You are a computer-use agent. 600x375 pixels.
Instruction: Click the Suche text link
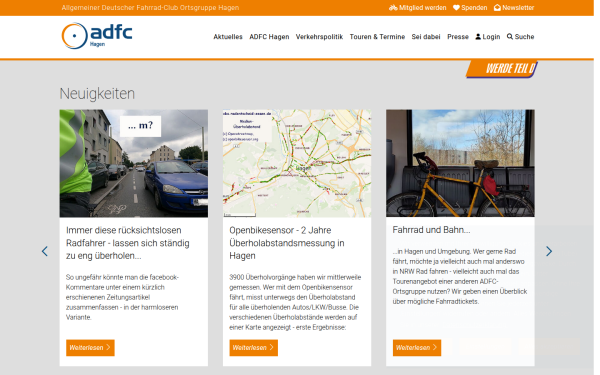point(524,37)
